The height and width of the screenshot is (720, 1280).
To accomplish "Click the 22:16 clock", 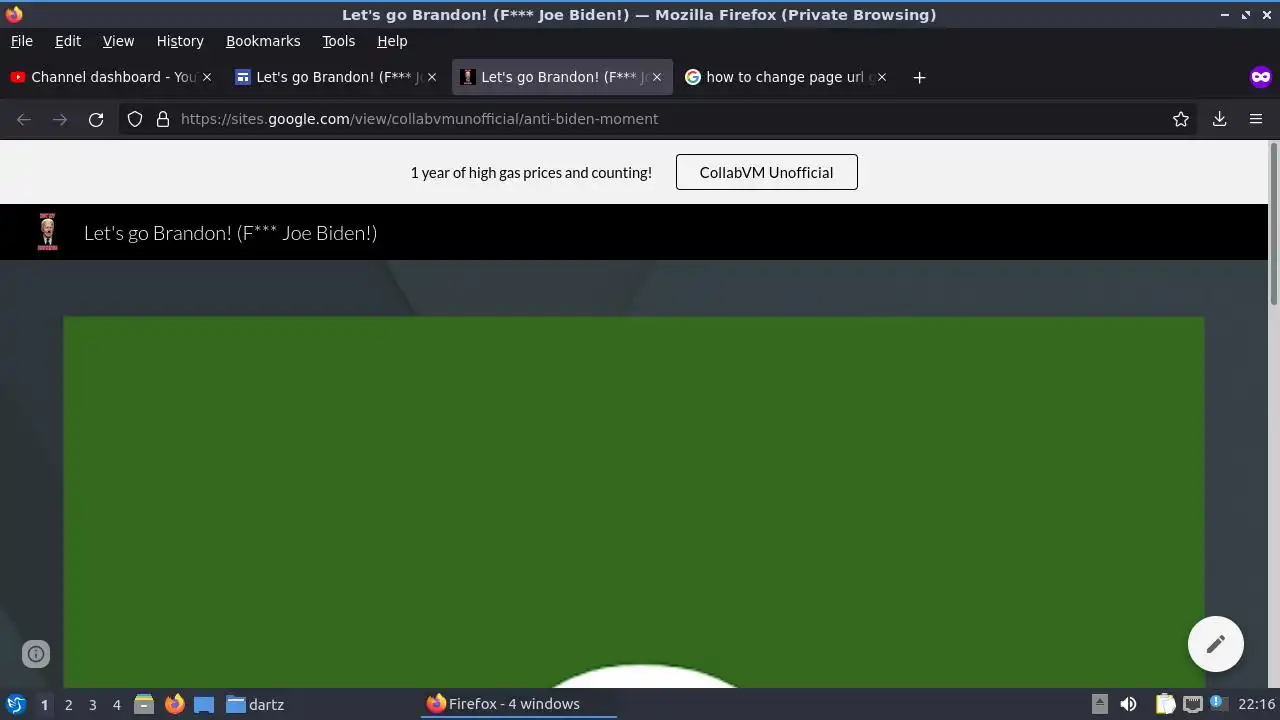I will point(1256,704).
